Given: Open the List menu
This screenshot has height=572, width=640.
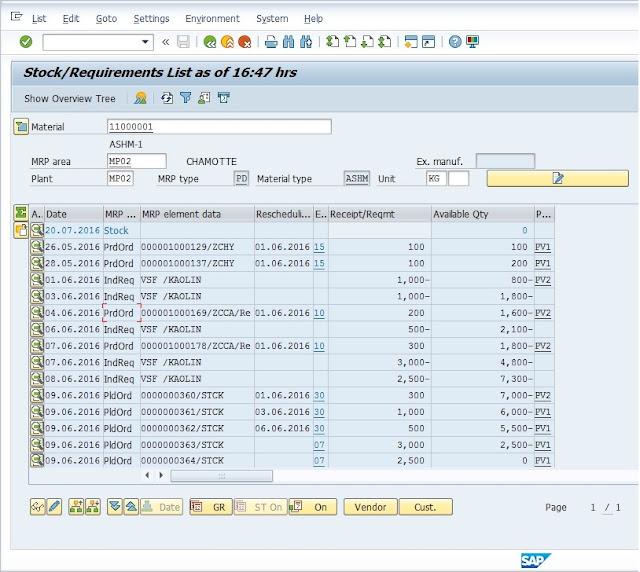Looking at the screenshot, I should [x=39, y=19].
